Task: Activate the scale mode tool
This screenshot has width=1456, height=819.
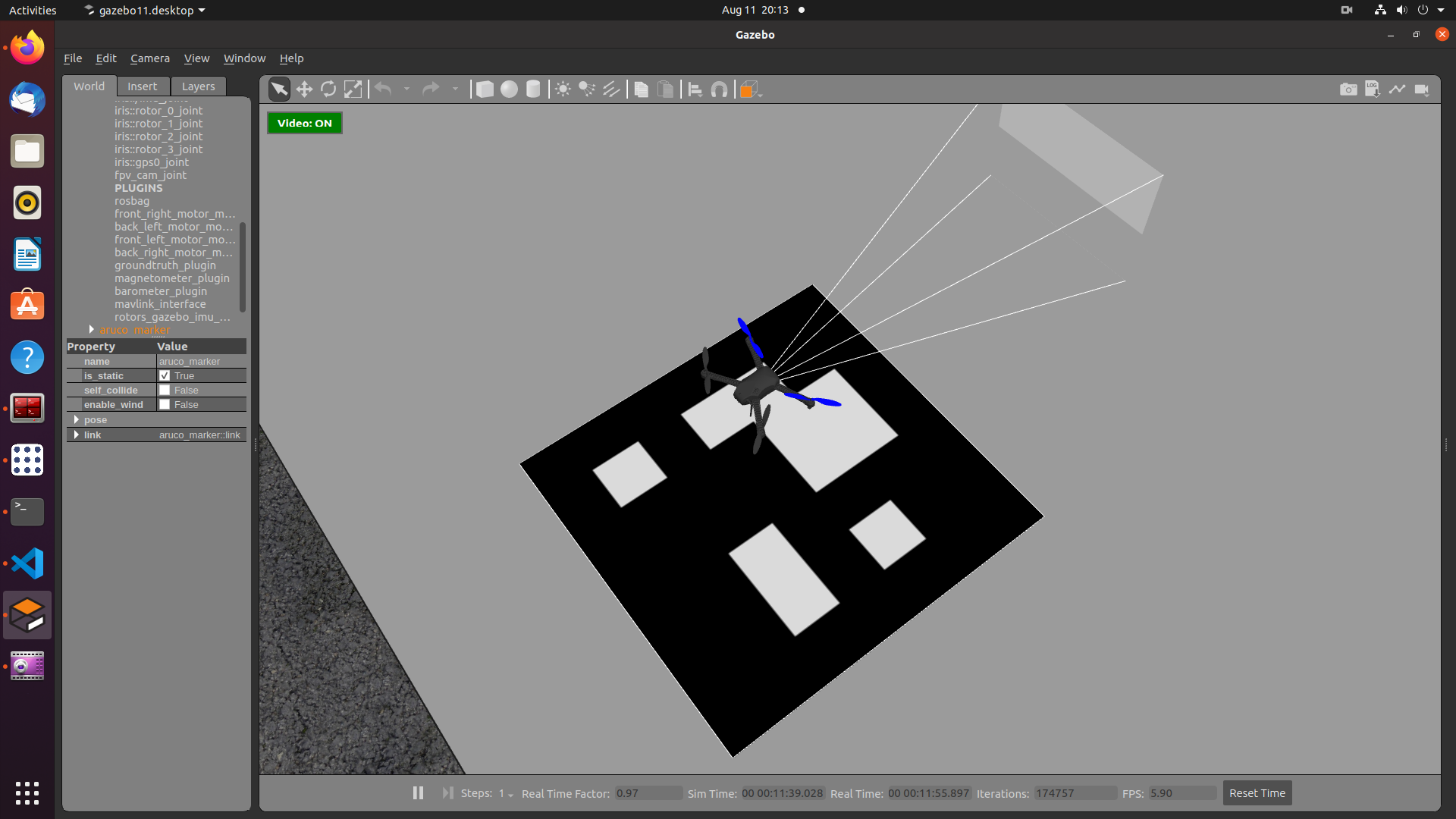Action: point(353,89)
